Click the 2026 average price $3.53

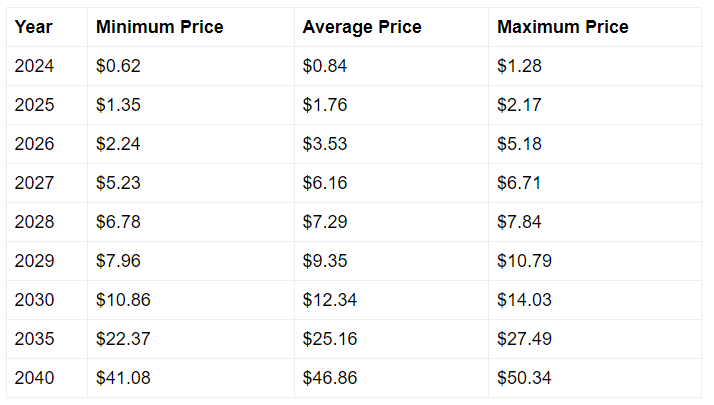coord(325,144)
